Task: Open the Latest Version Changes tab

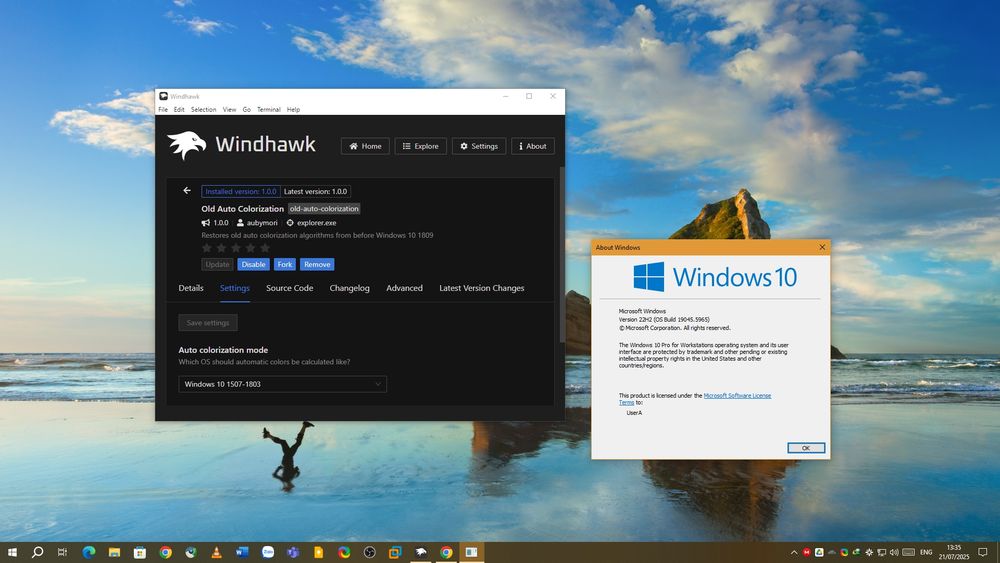Action: click(x=482, y=288)
